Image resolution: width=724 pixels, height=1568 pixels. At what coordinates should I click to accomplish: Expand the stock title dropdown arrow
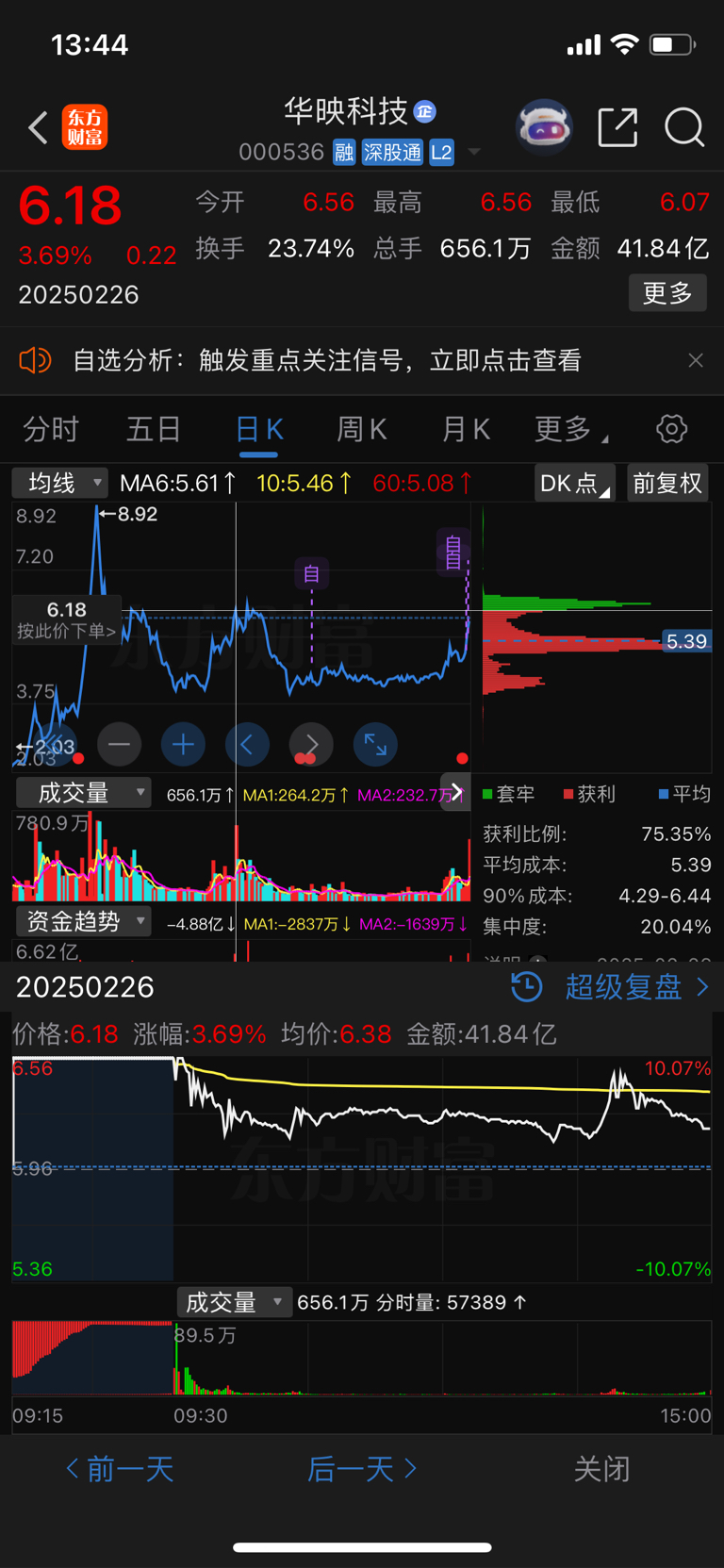point(474,152)
